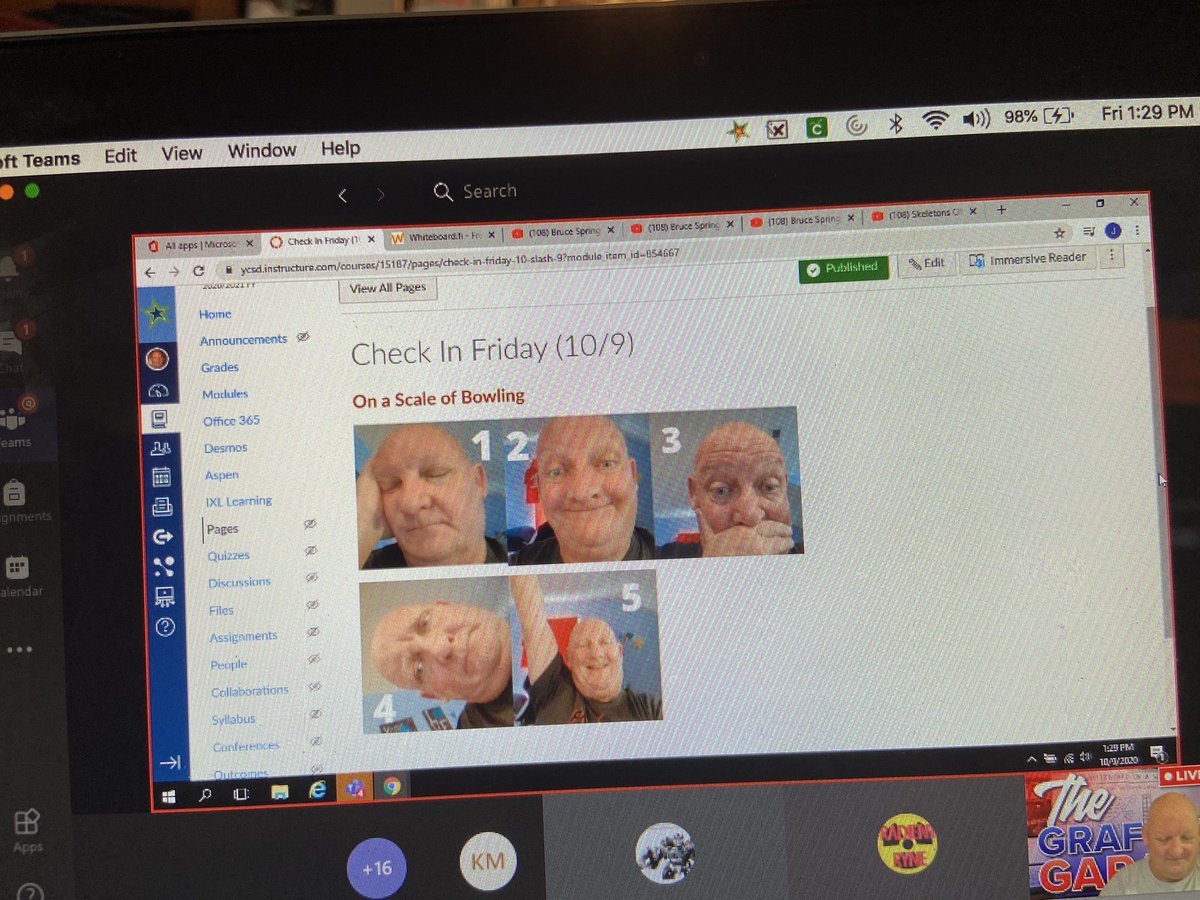Screen dimensions: 1200x900
Task: Toggle visibility eye icon next to Discussions
Action: 312,577
